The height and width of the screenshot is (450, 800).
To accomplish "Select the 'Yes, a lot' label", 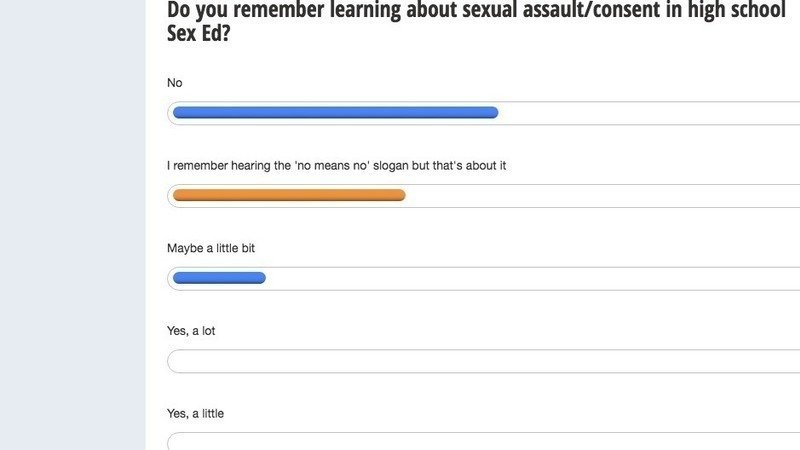I will click(x=191, y=331).
